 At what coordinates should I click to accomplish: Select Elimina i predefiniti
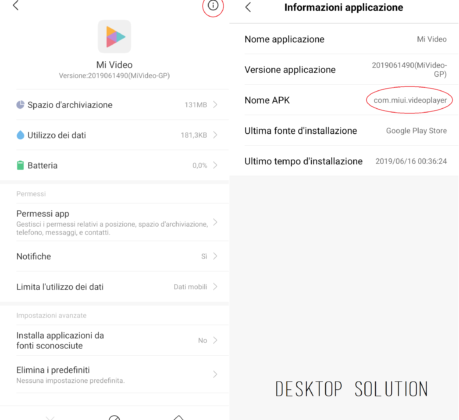tap(117, 375)
